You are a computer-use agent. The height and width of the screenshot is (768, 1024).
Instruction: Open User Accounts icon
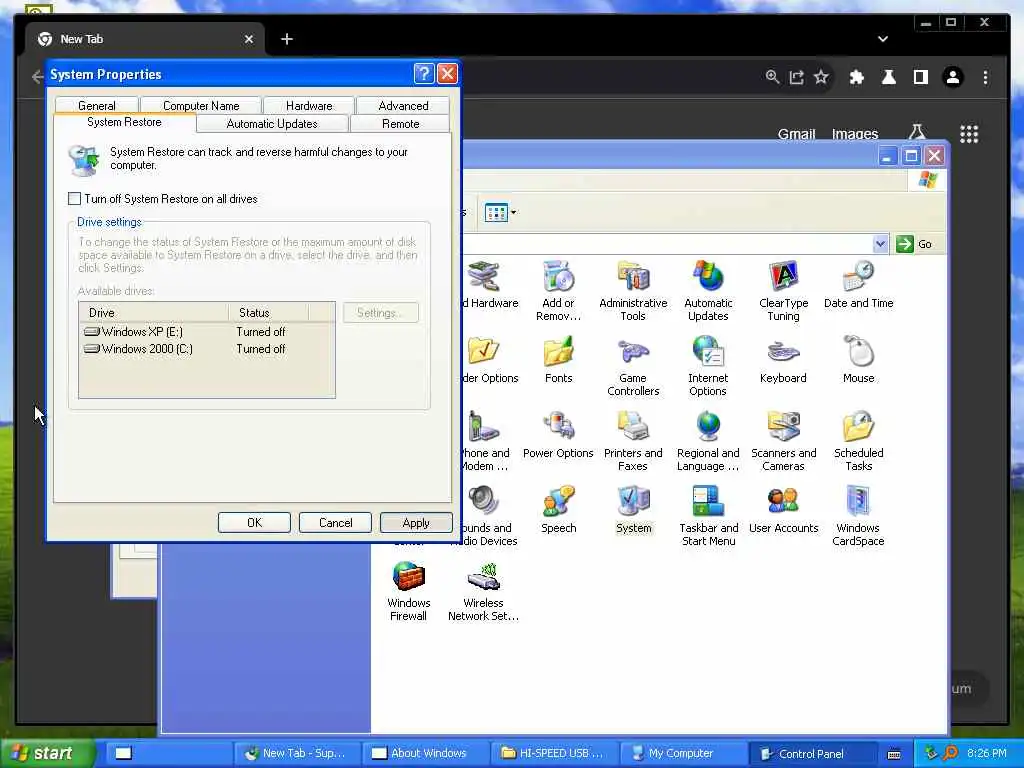pyautogui.click(x=783, y=510)
